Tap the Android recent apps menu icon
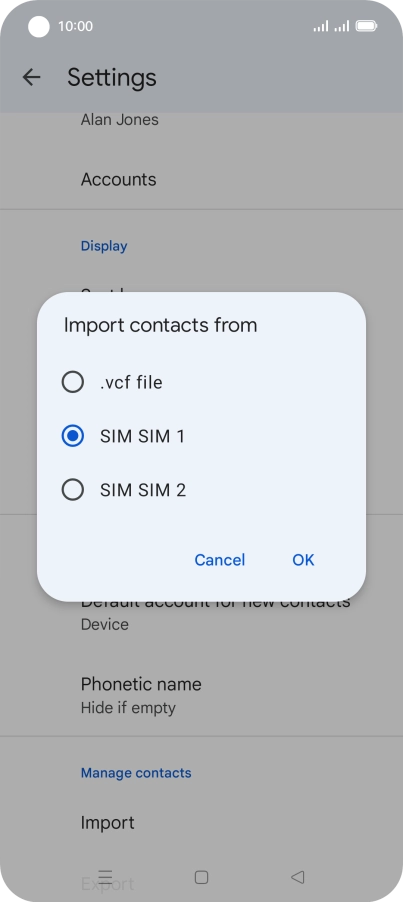The width and height of the screenshot is (403, 902). click(105, 876)
